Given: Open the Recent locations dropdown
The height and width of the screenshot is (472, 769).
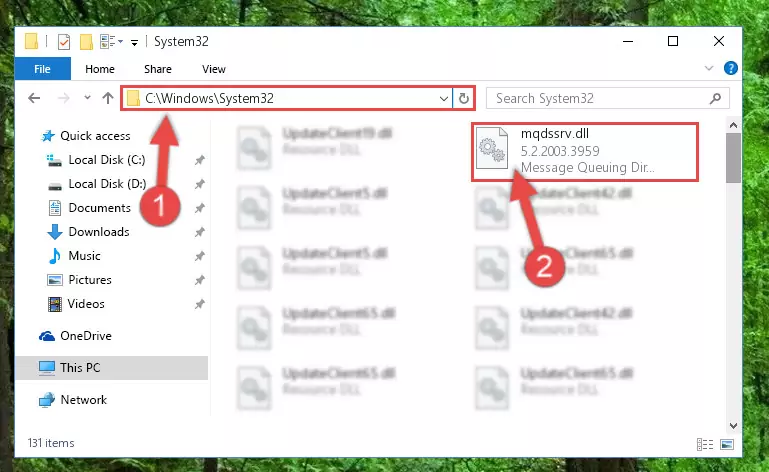Looking at the screenshot, I should 87,98.
